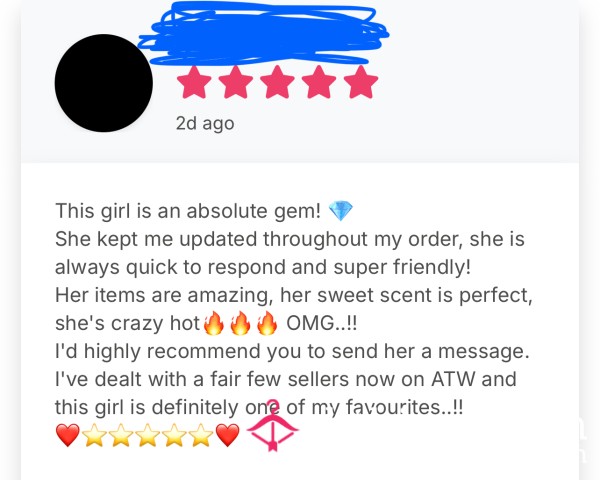
Task: Click the blue scribbled-over reviewer username
Action: point(263,34)
